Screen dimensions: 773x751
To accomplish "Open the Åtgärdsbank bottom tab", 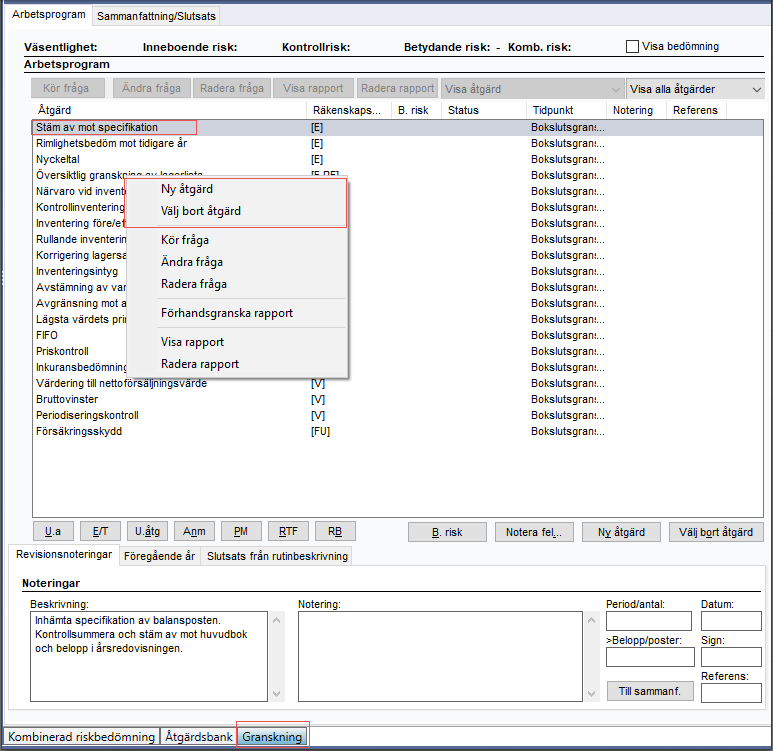I will [x=199, y=737].
